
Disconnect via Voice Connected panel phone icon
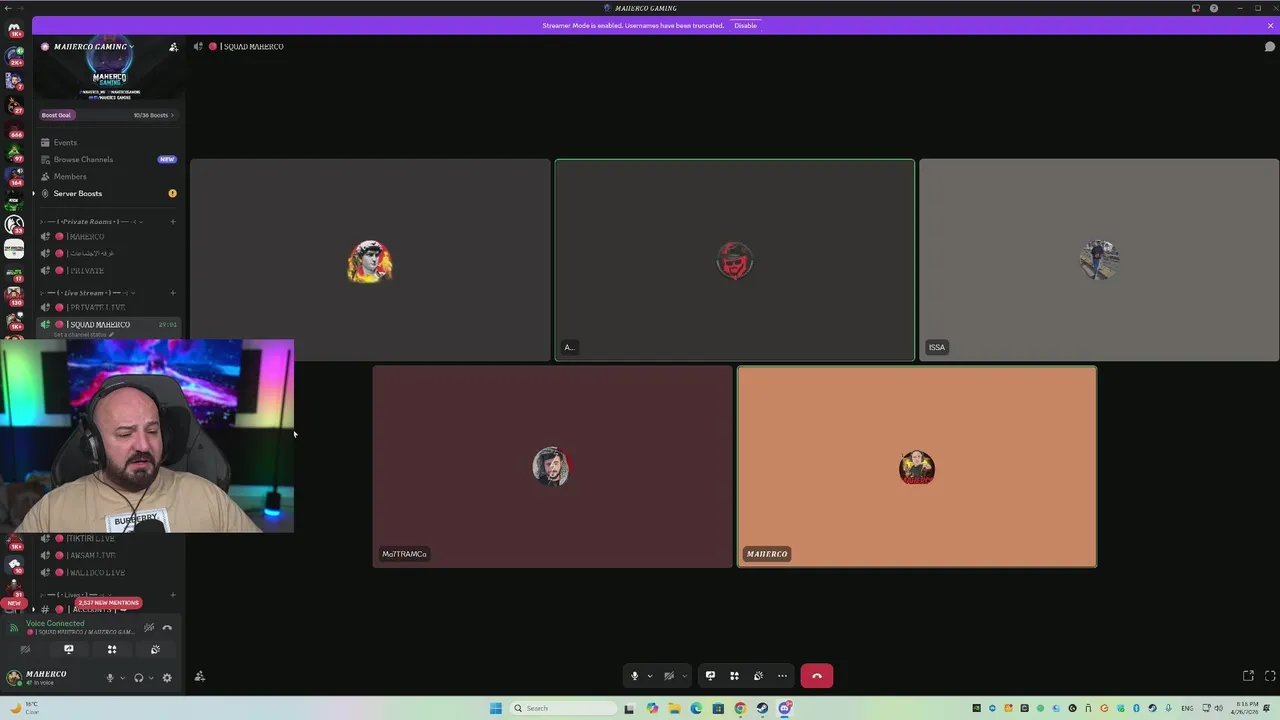click(x=167, y=628)
